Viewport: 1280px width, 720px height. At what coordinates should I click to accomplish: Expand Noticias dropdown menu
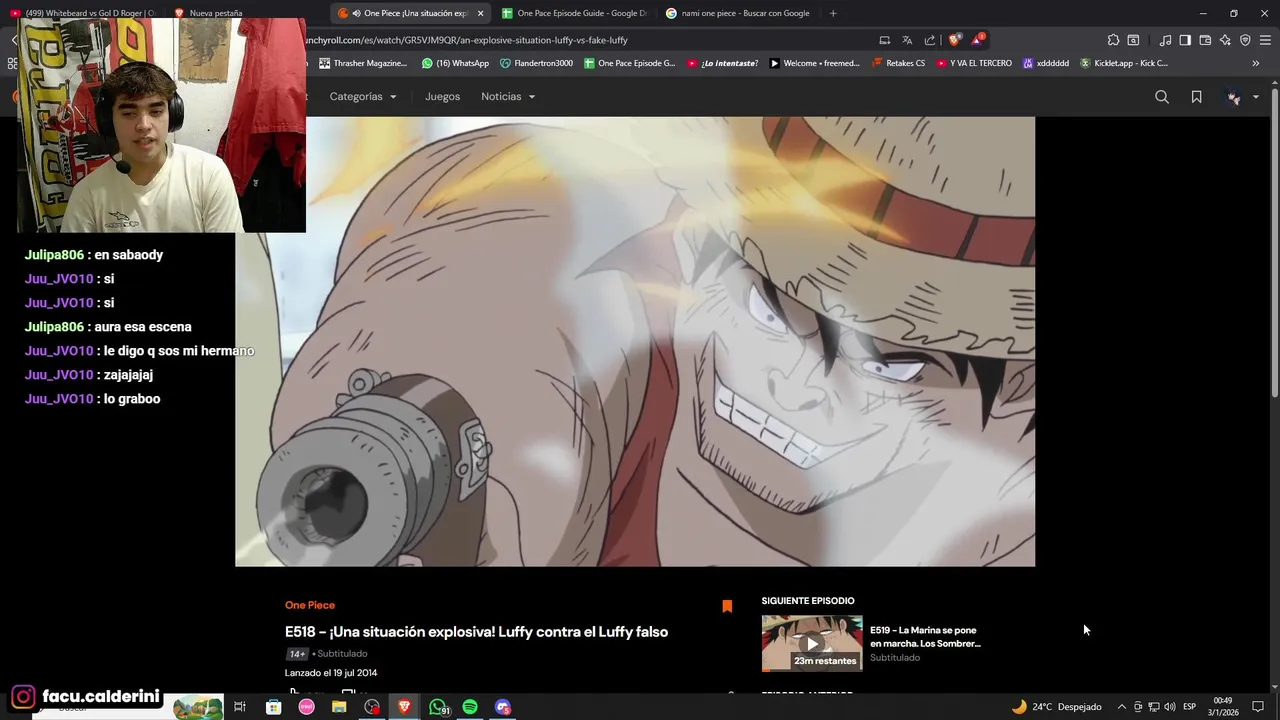pos(508,97)
